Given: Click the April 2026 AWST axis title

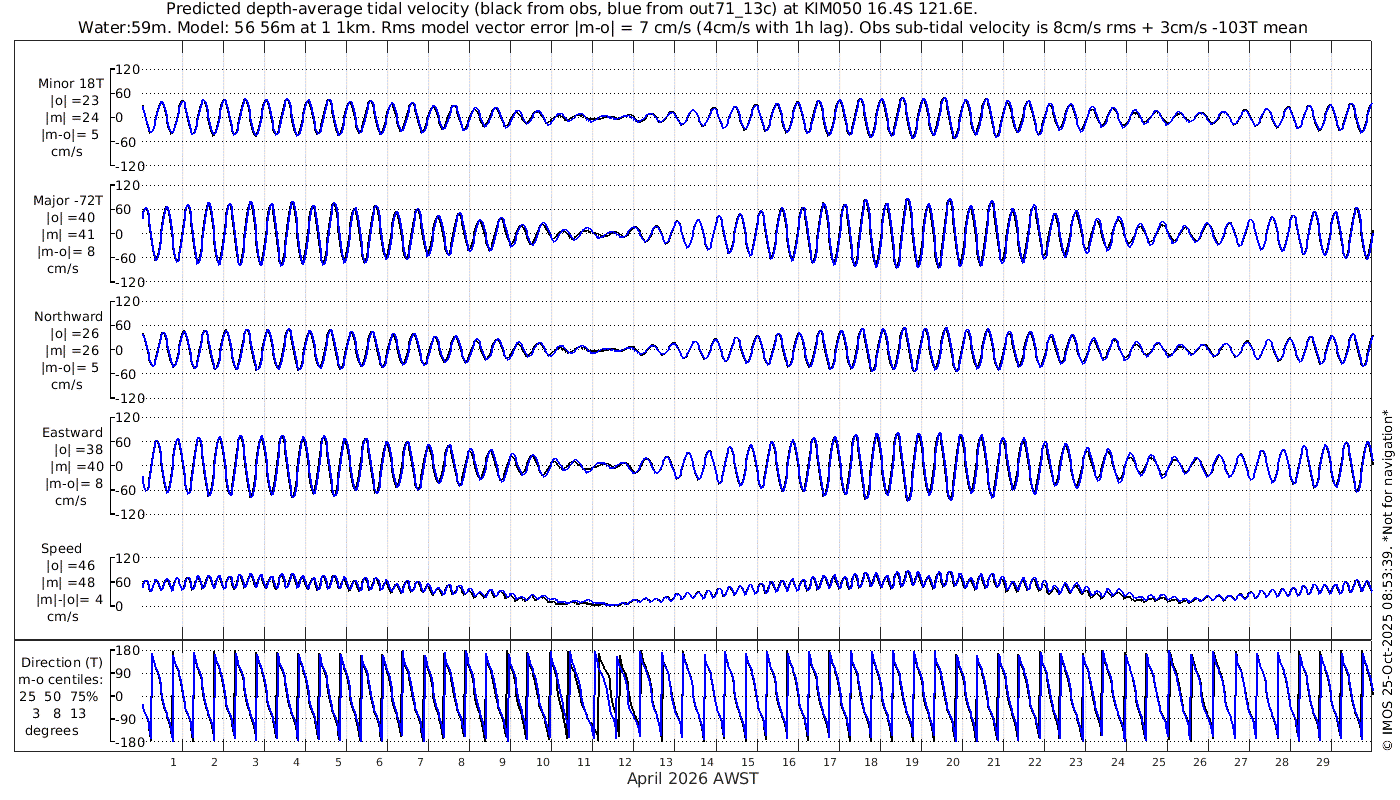Looking at the screenshot, I should [x=692, y=779].
